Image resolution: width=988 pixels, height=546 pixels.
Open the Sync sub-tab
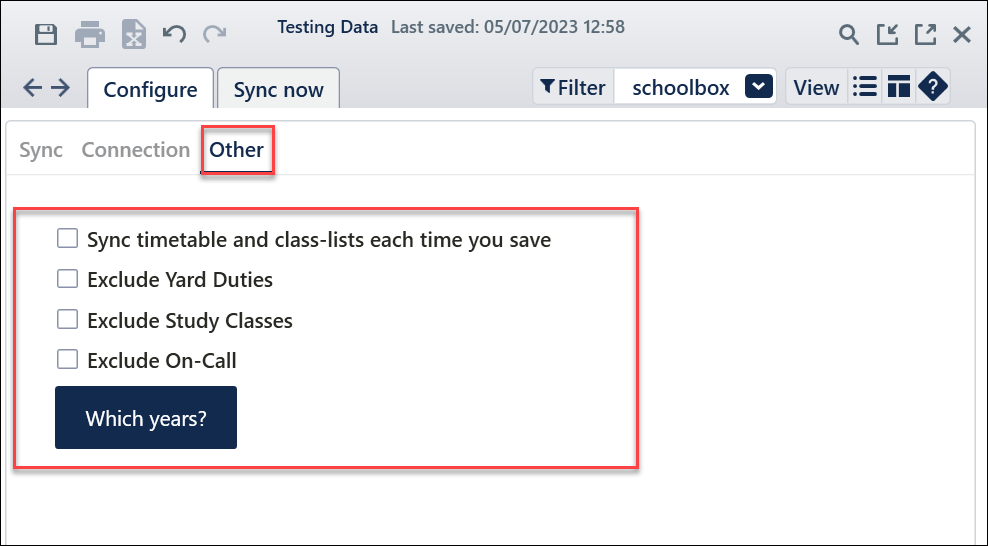[41, 150]
